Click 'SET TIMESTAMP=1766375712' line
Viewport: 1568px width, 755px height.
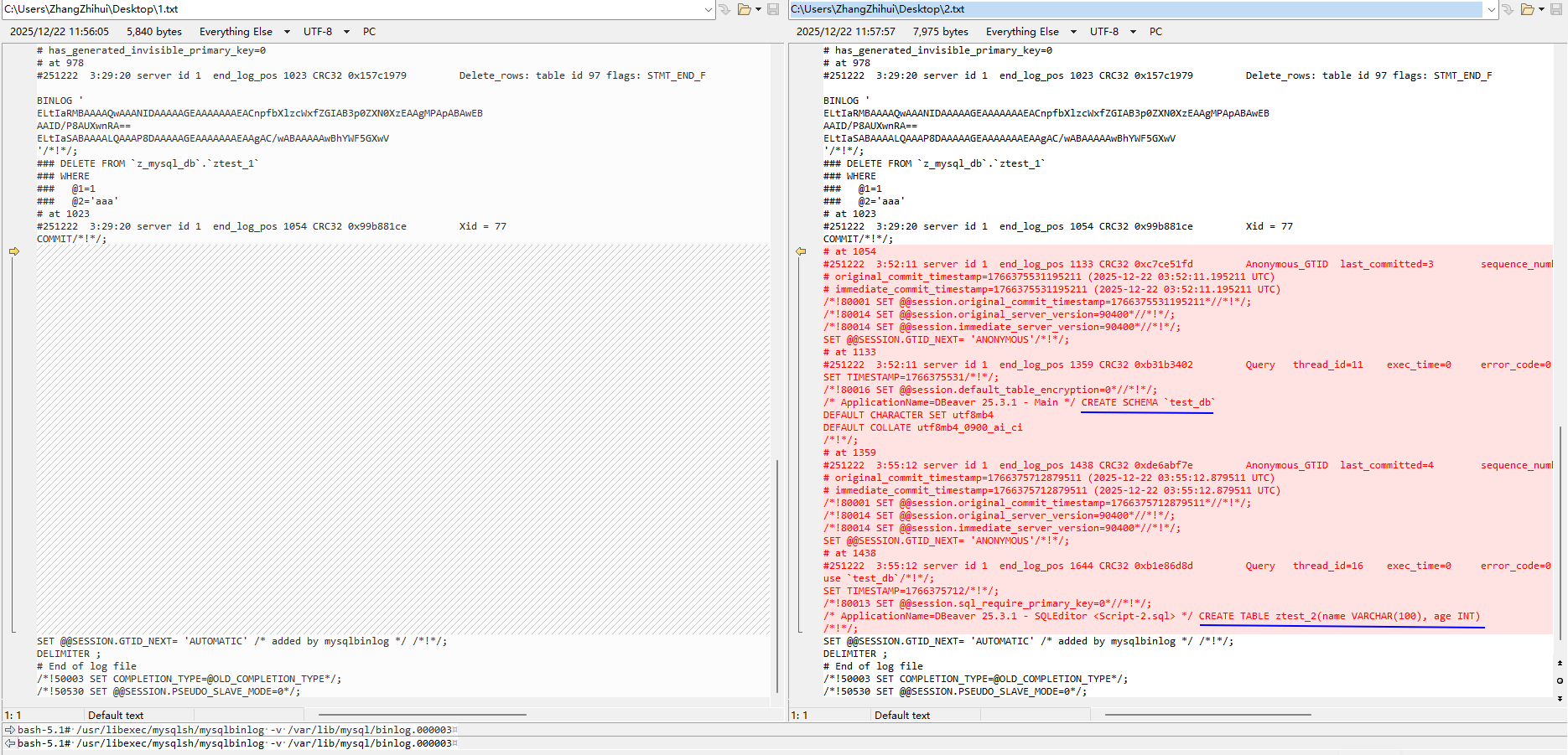911,591
